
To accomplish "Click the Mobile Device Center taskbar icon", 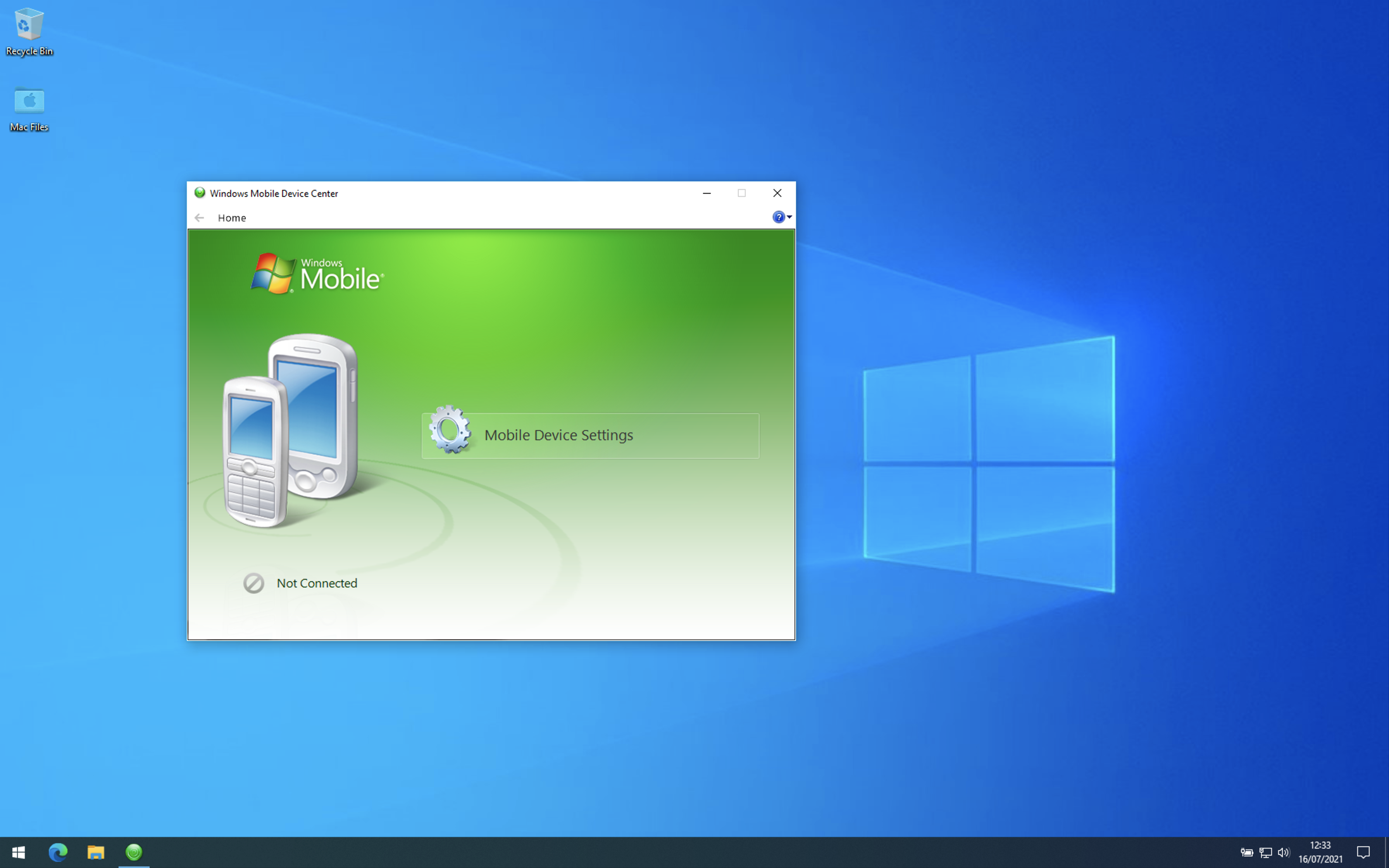I will click(134, 852).
